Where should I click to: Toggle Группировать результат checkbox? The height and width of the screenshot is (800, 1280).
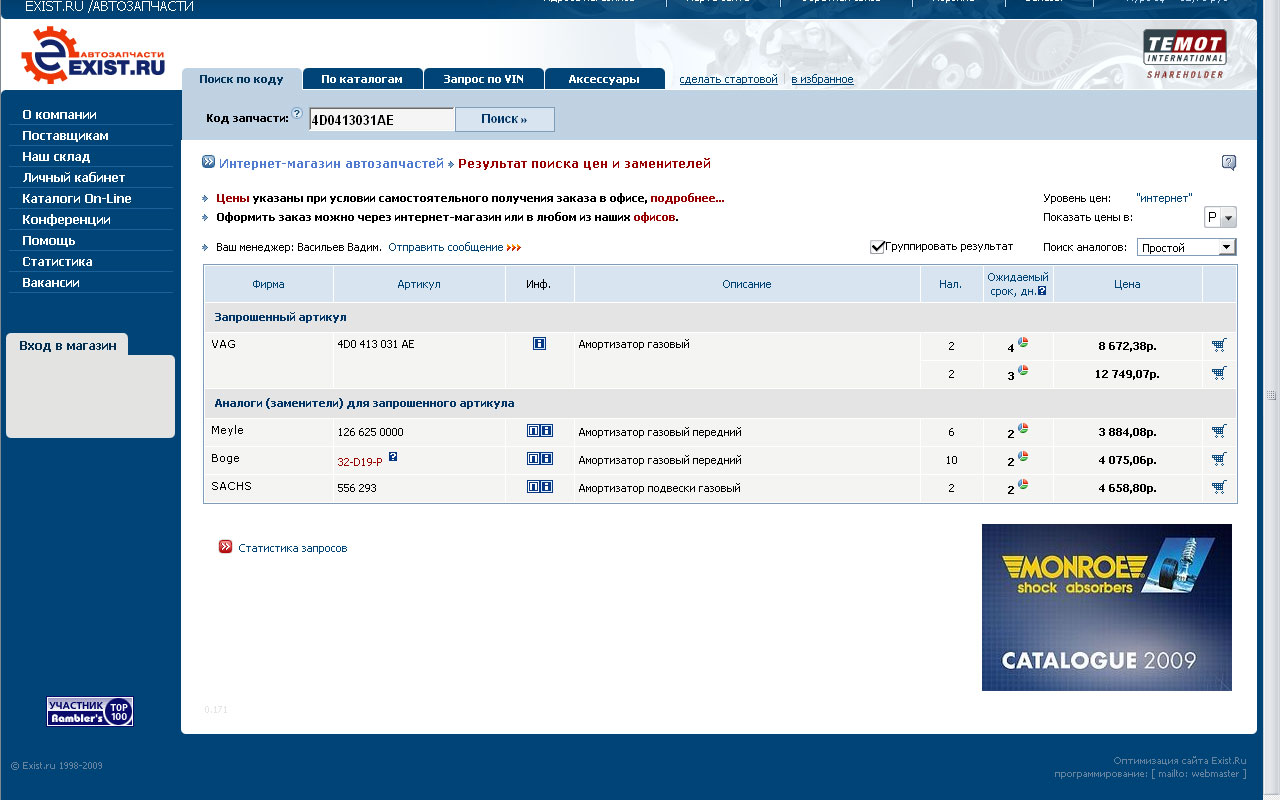click(x=877, y=247)
